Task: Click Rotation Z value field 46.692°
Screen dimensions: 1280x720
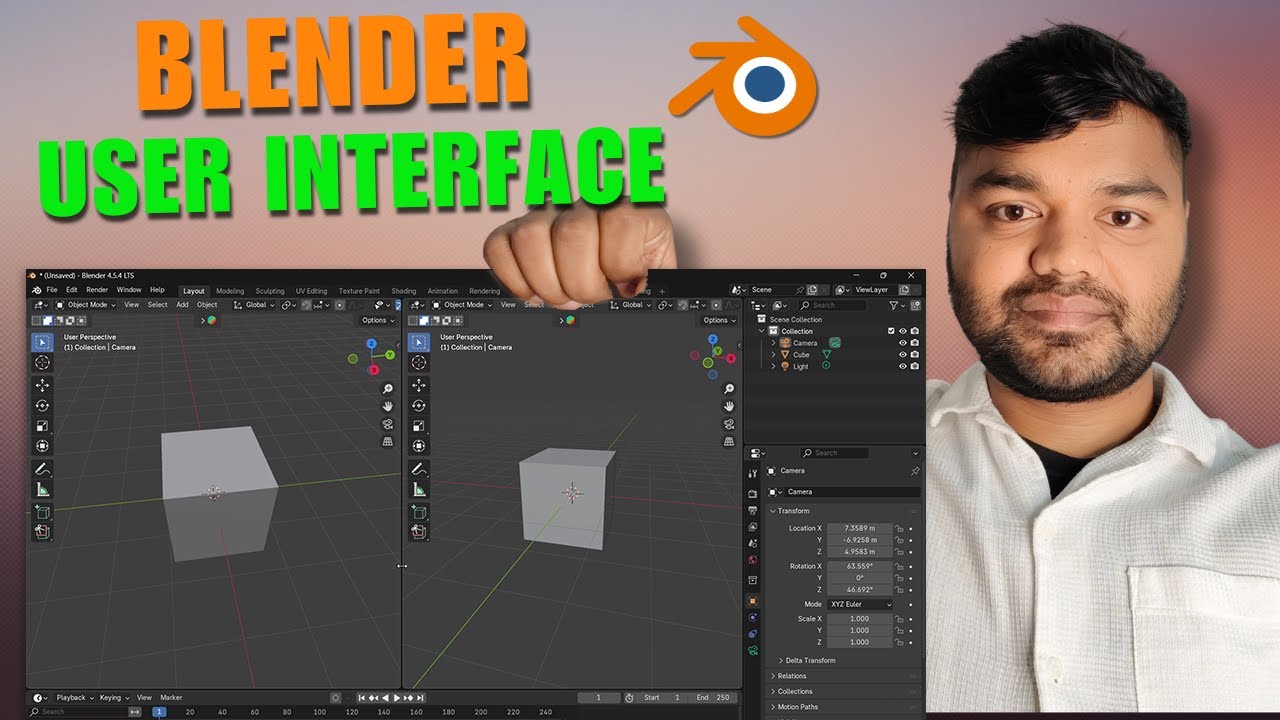Action: pos(859,590)
